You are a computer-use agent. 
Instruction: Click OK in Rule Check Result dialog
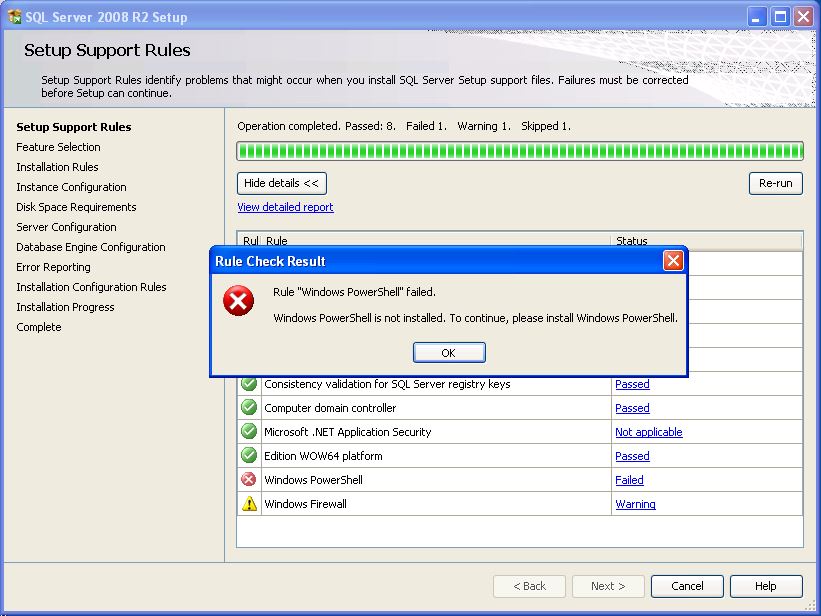pyautogui.click(x=448, y=353)
